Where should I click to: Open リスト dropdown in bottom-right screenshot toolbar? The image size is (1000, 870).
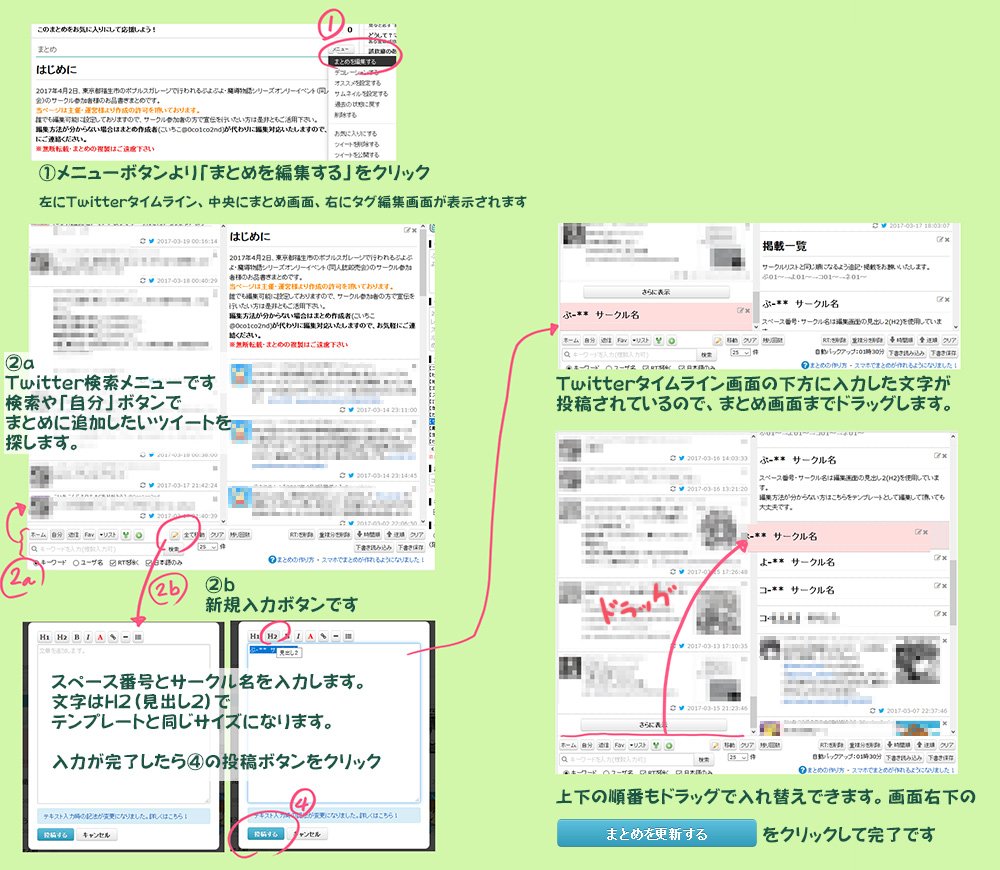[x=638, y=745]
